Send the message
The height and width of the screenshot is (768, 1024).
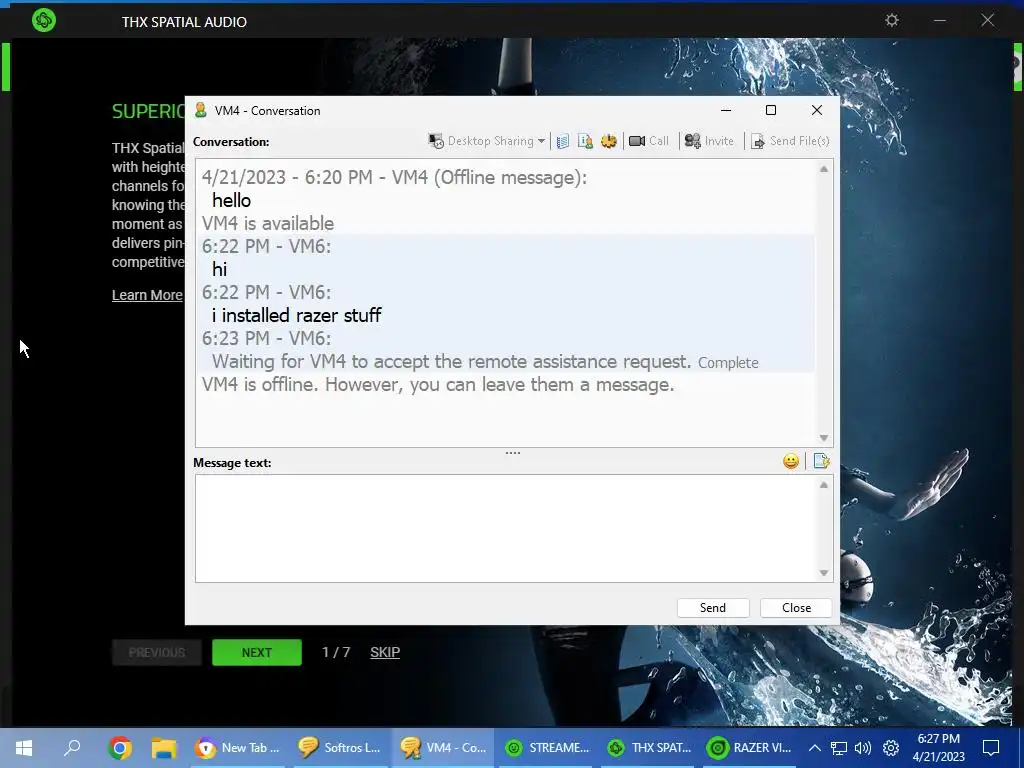pos(713,608)
